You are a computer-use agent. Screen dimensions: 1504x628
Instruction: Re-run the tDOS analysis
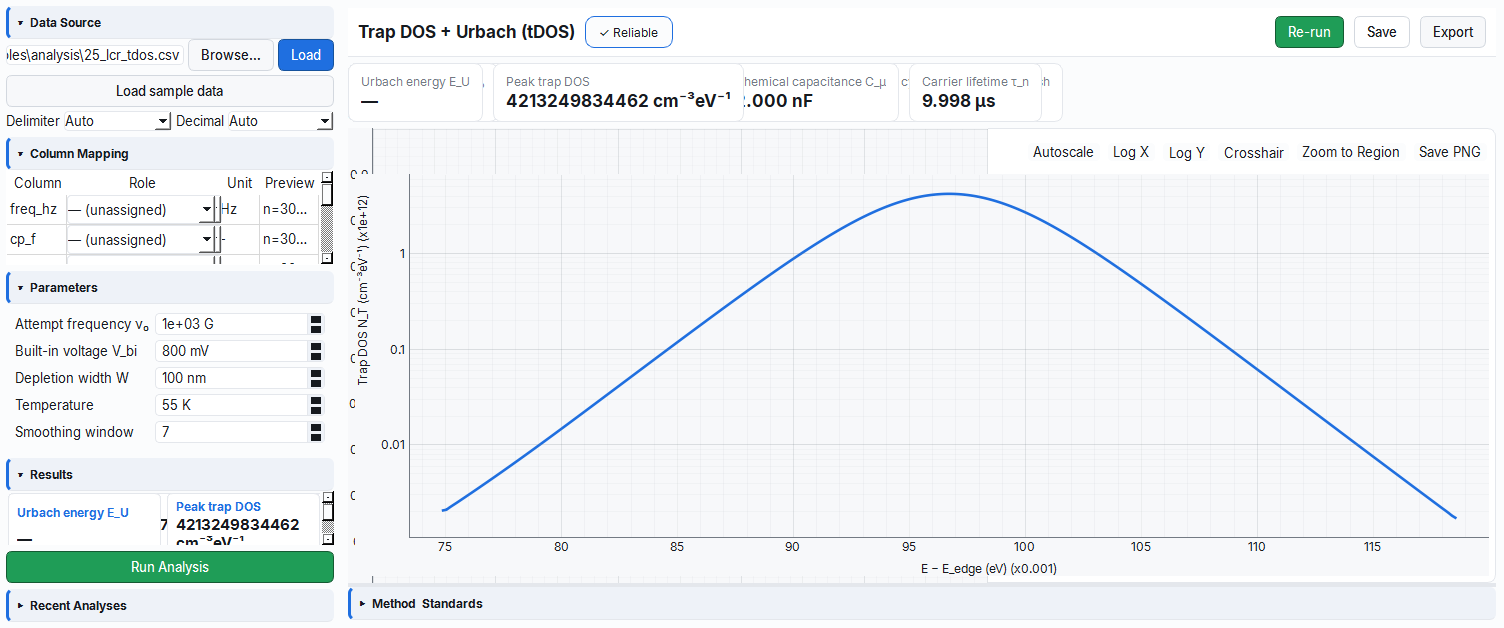click(1309, 32)
